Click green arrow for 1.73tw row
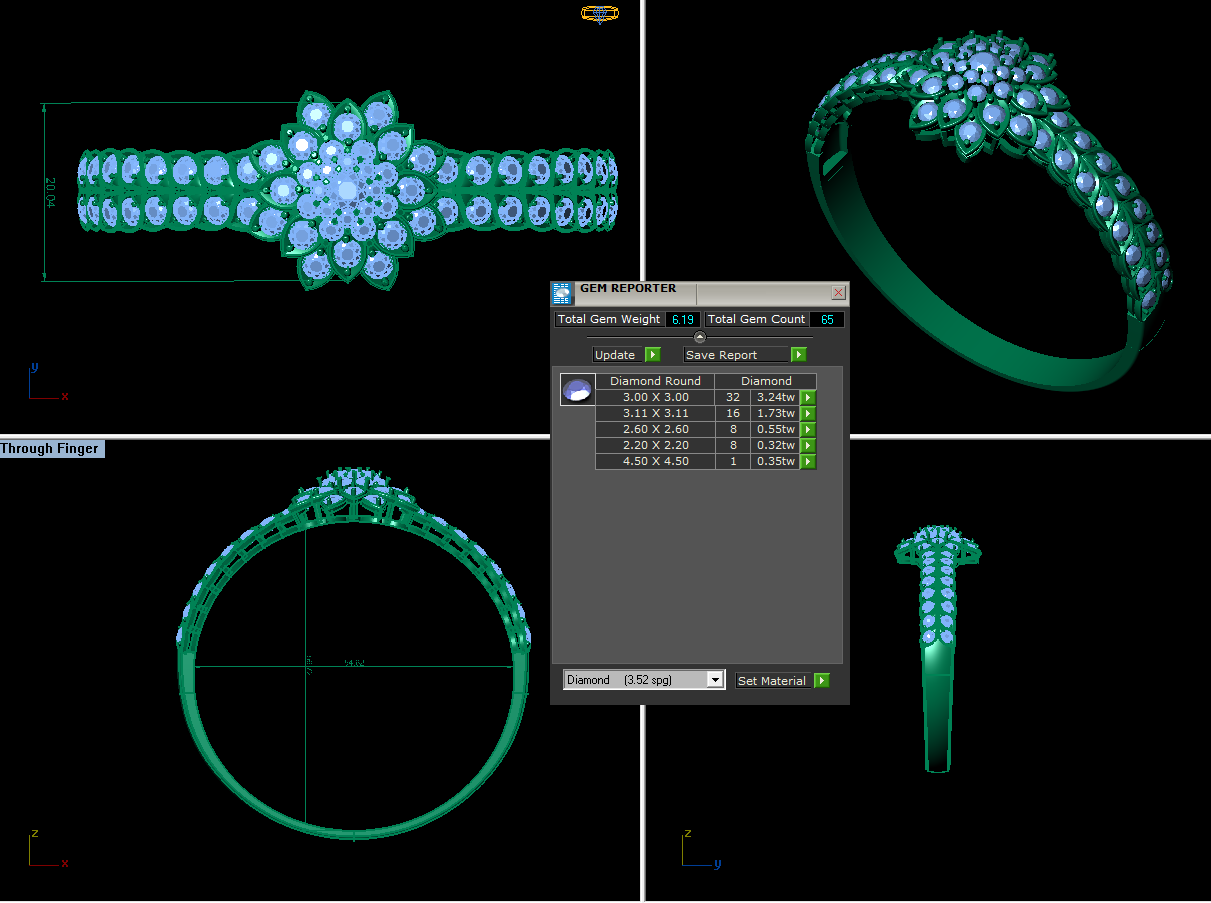Image resolution: width=1211 pixels, height=903 pixels. [808, 413]
